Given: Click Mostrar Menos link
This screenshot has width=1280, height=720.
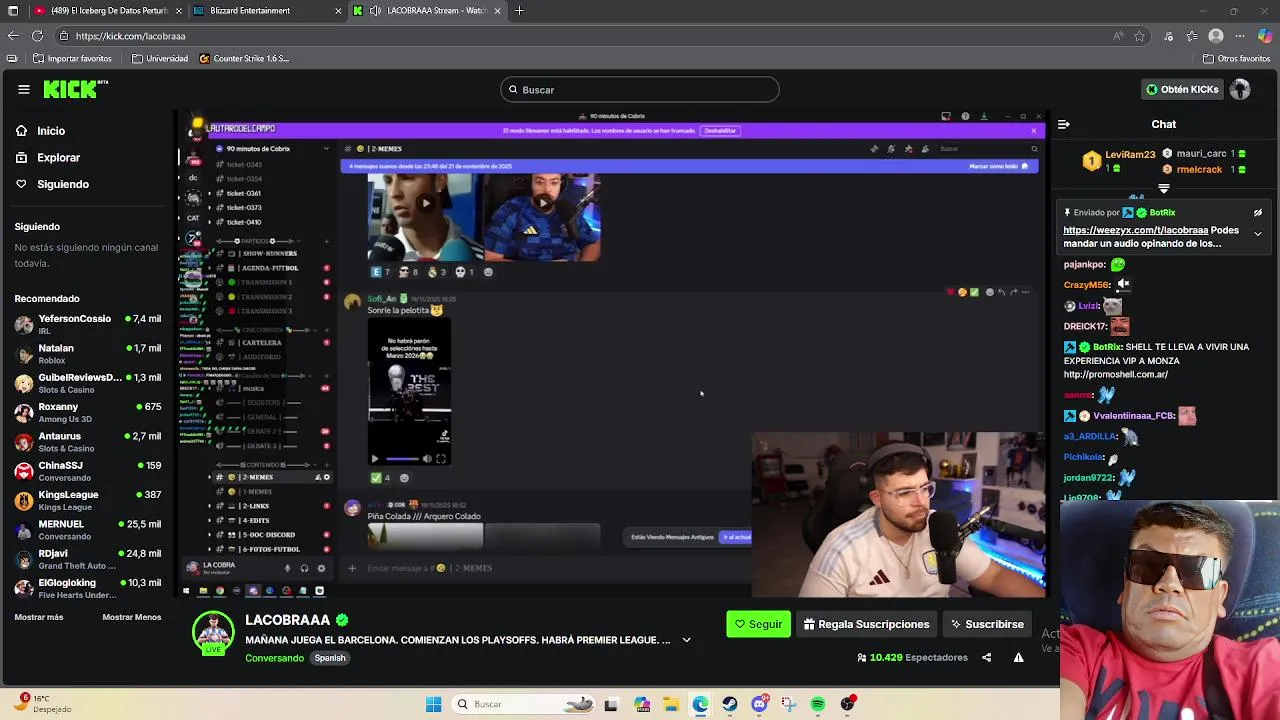Looking at the screenshot, I should pos(131,617).
